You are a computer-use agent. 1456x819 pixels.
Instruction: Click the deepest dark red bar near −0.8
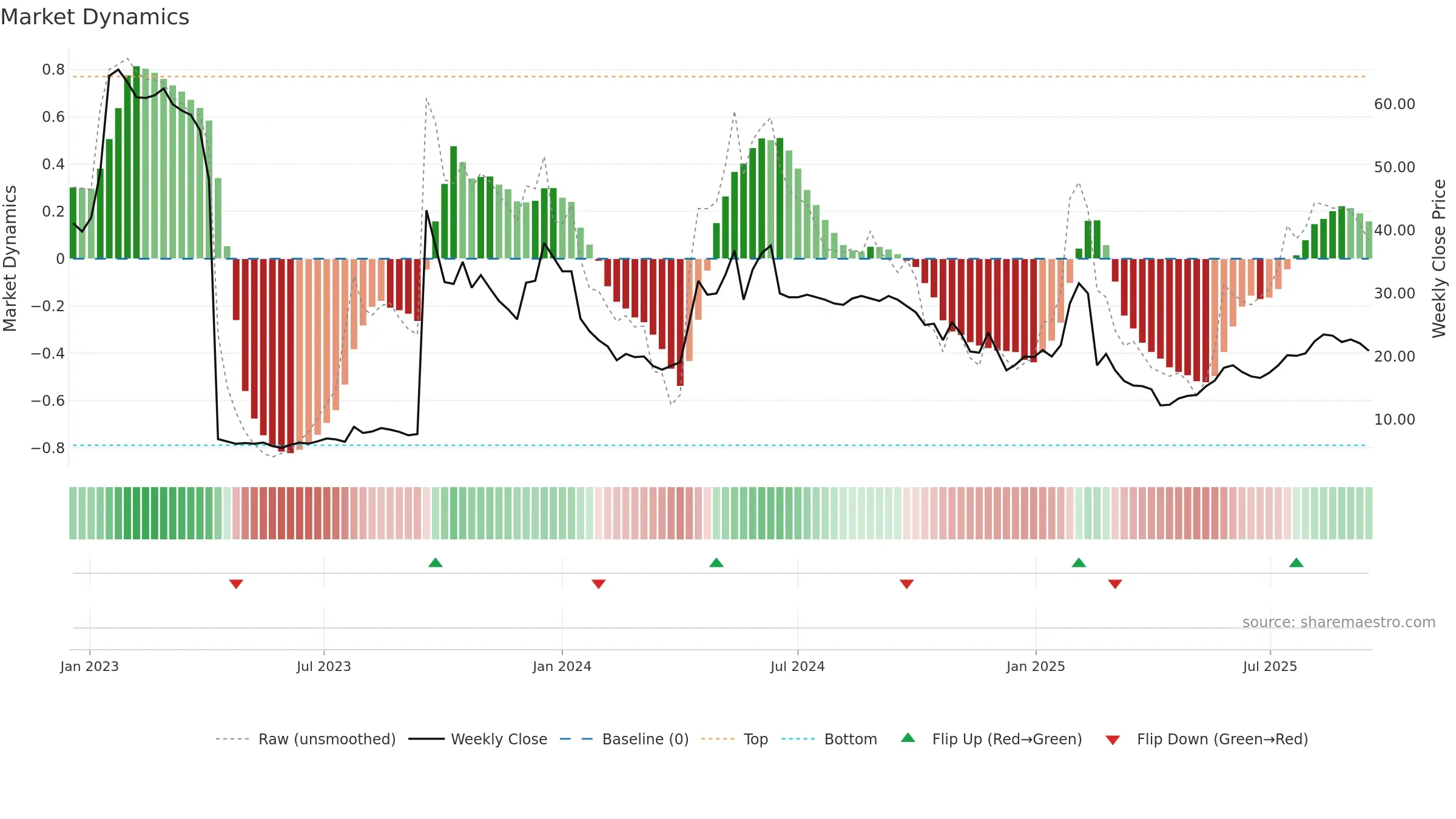[x=291, y=356]
